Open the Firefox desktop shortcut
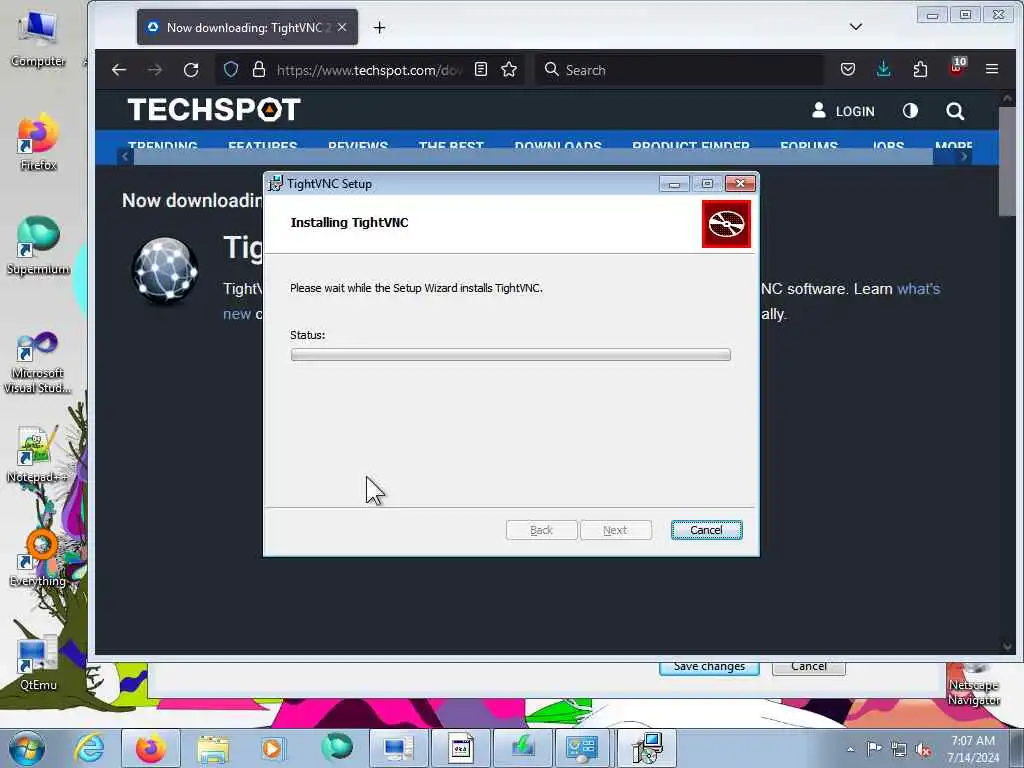Screen dimensions: 1024x768 tap(38, 143)
